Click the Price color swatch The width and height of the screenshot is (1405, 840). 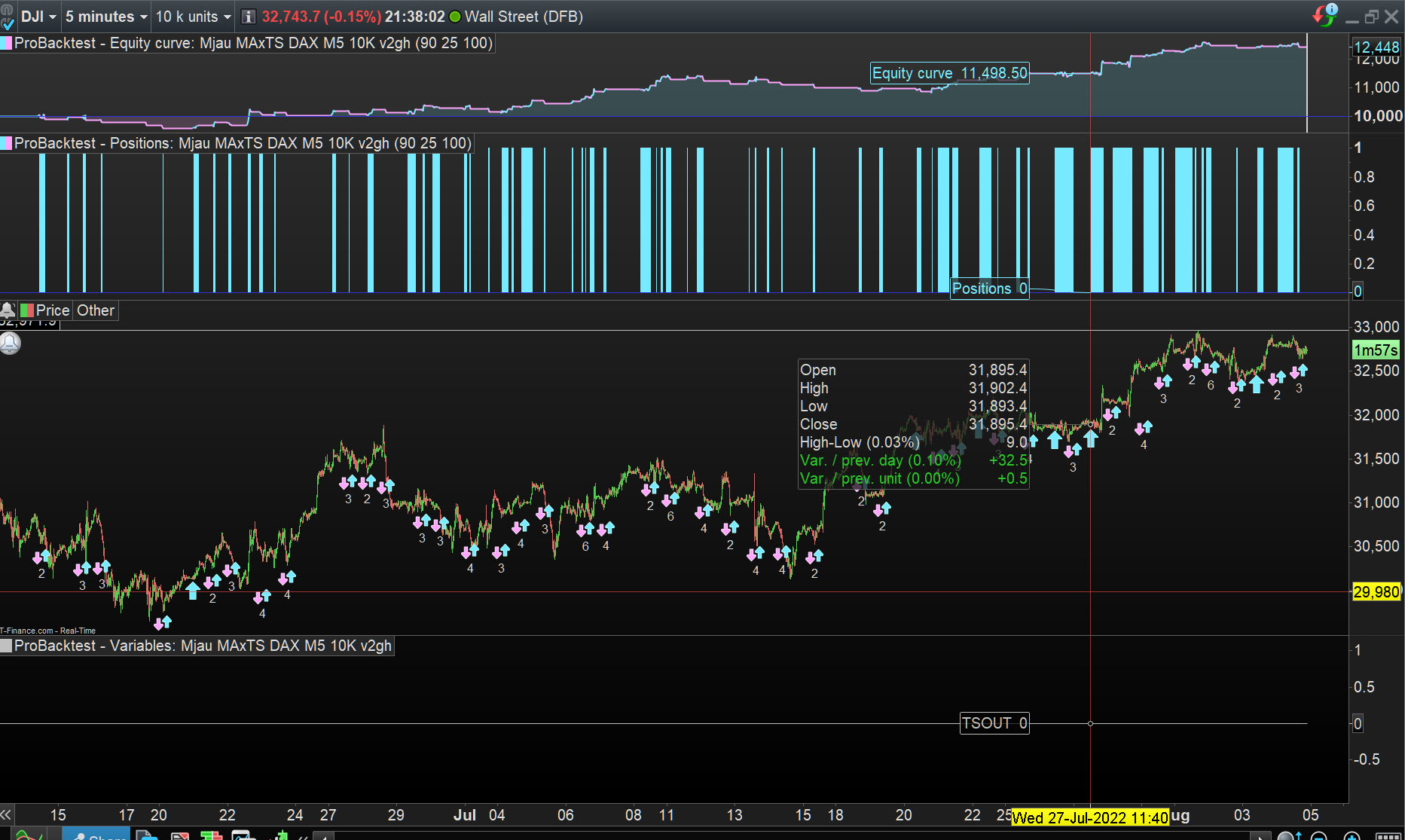[26, 310]
